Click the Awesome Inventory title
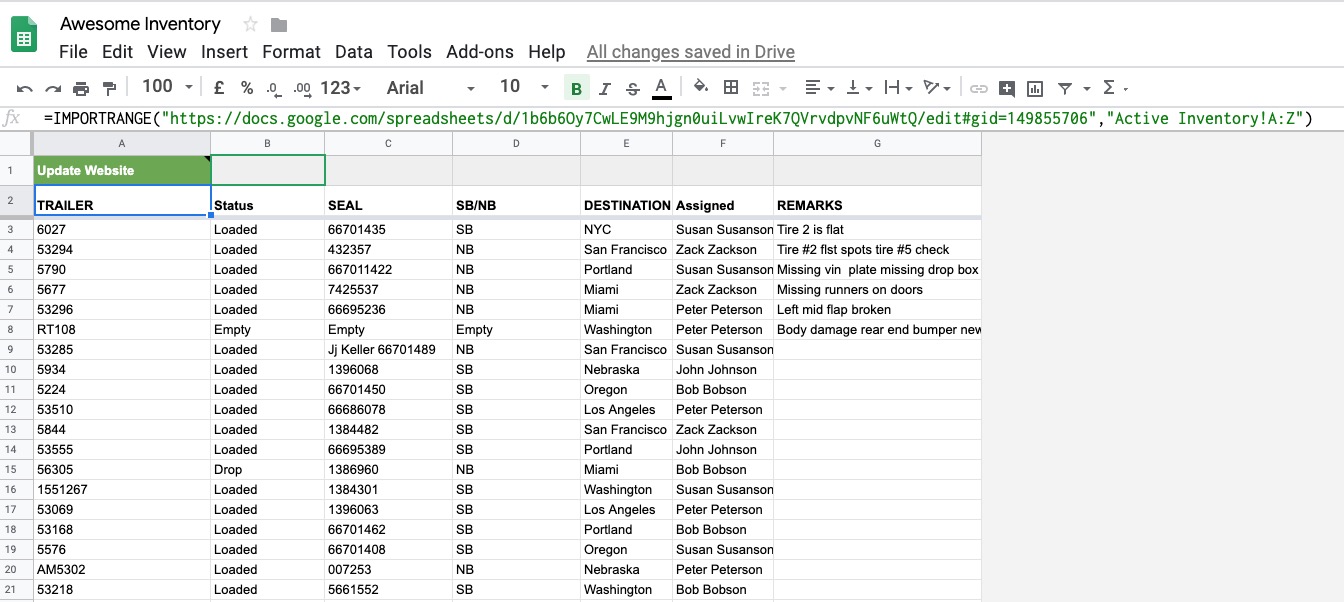The height and width of the screenshot is (602, 1344). (140, 24)
